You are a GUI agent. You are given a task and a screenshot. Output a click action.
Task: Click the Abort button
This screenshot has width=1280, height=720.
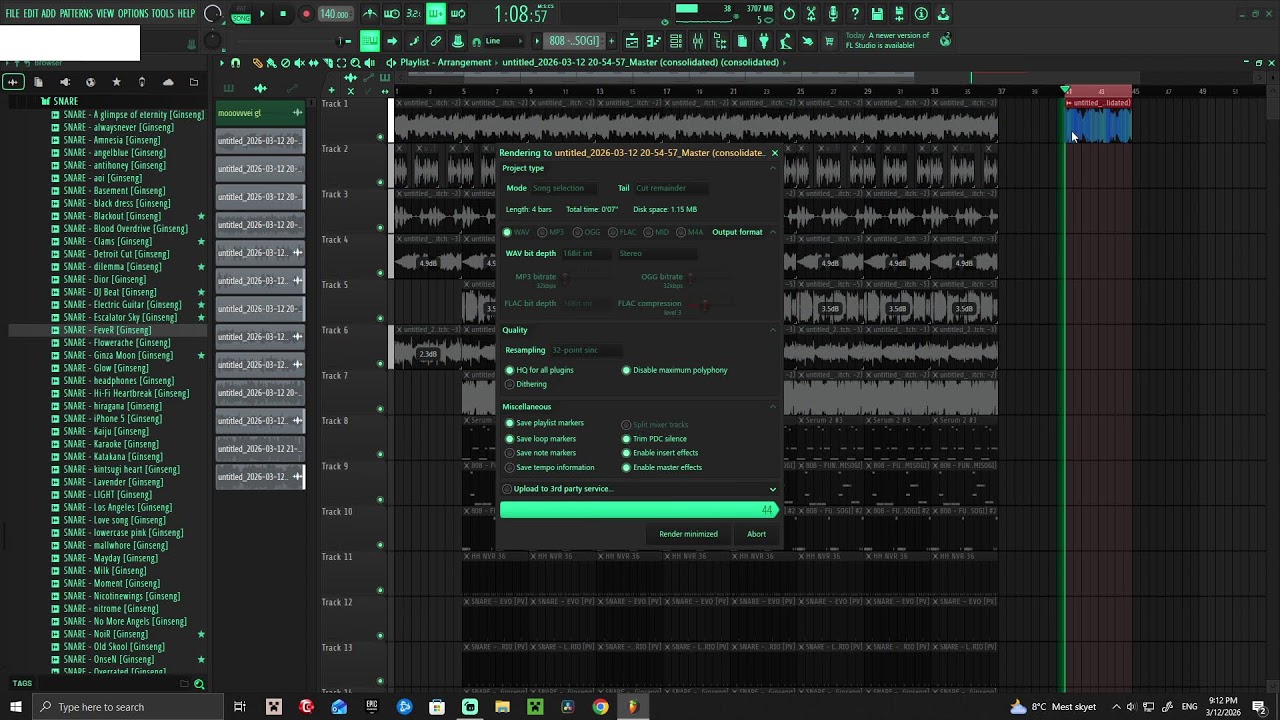756,534
